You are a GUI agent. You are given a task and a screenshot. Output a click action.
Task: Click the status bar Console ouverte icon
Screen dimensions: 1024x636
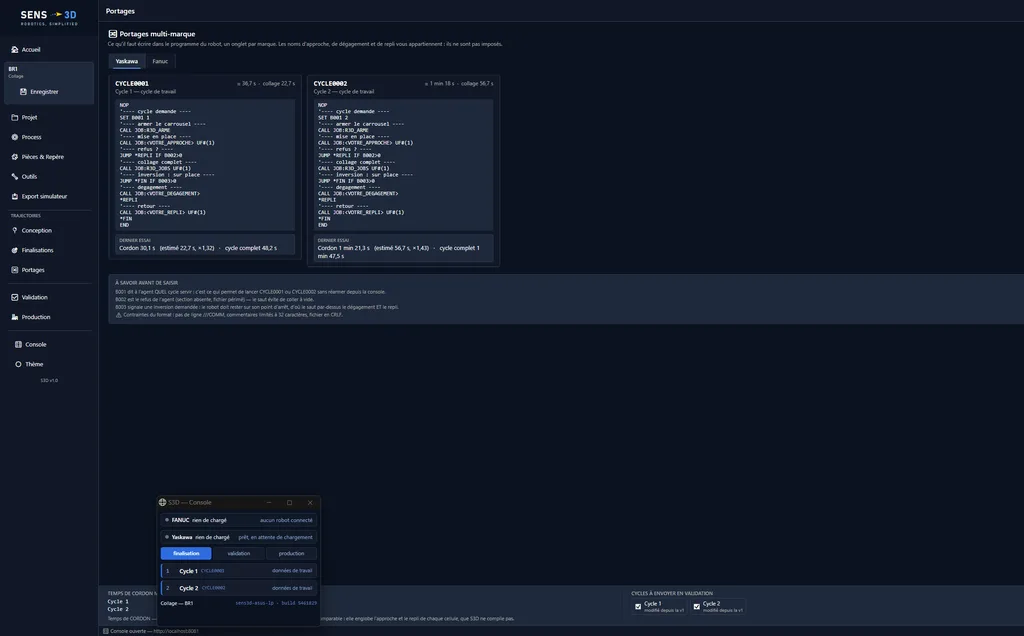tap(105, 631)
